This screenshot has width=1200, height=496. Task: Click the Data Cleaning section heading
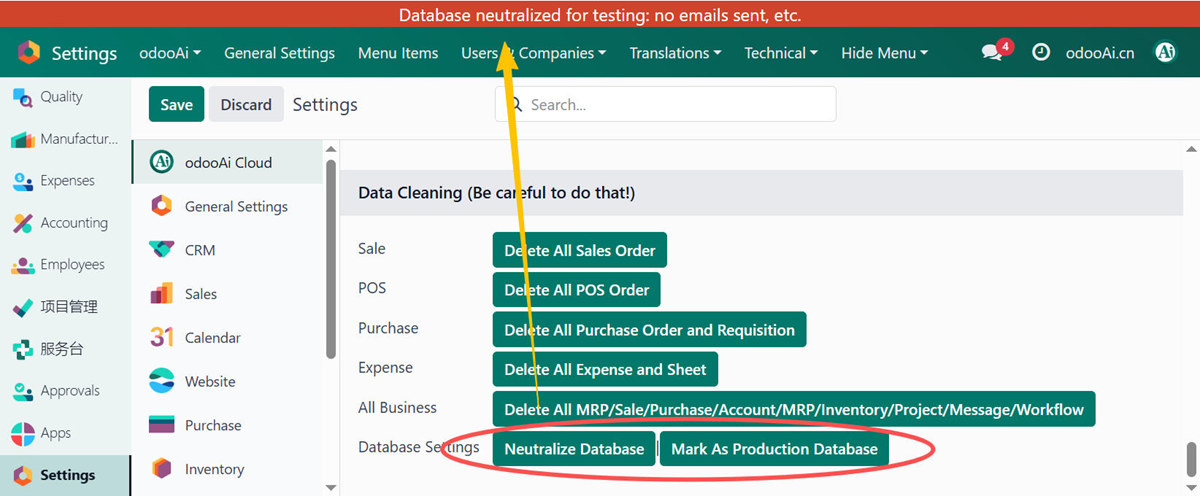pyautogui.click(x=497, y=192)
